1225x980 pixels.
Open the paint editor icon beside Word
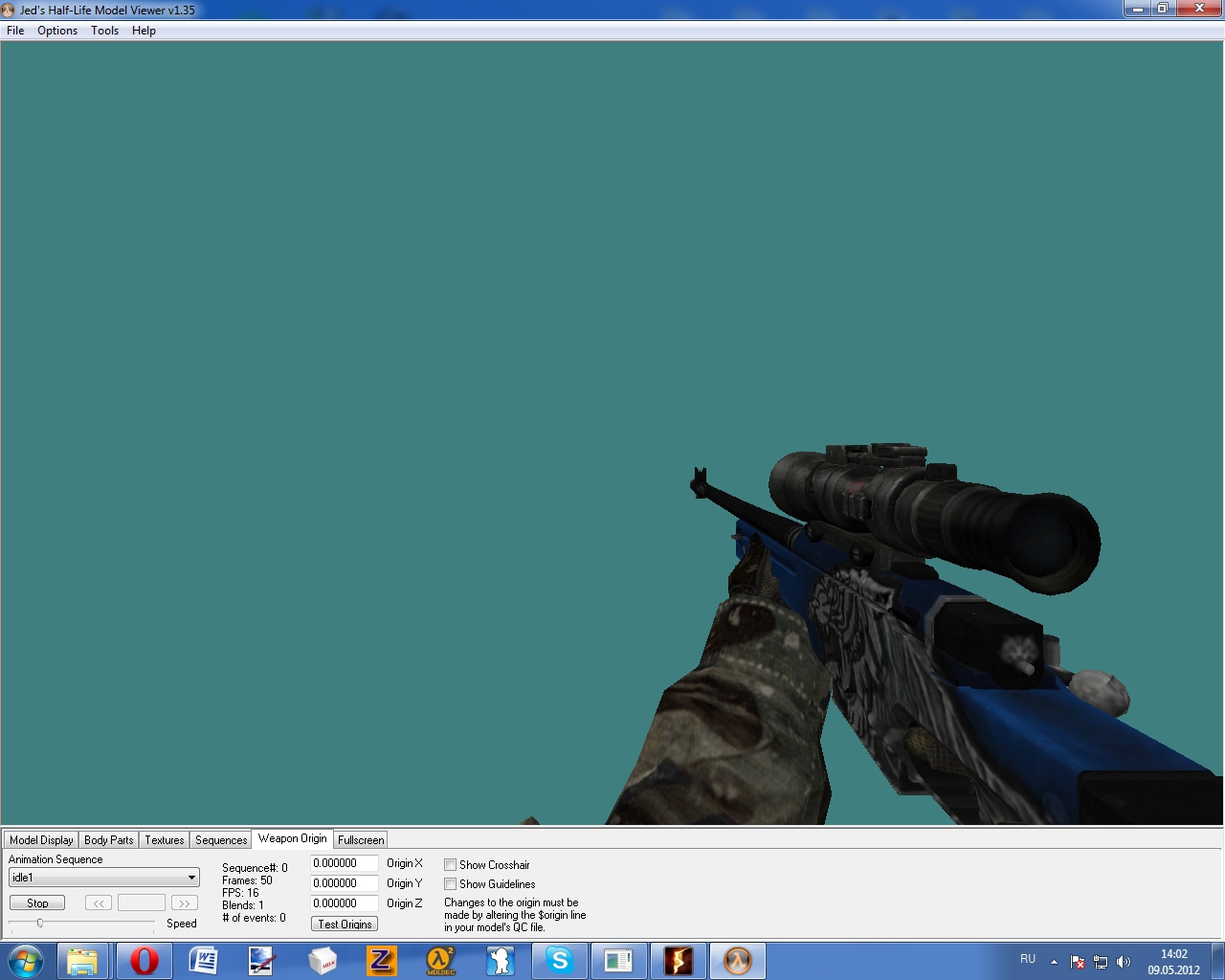click(x=262, y=961)
